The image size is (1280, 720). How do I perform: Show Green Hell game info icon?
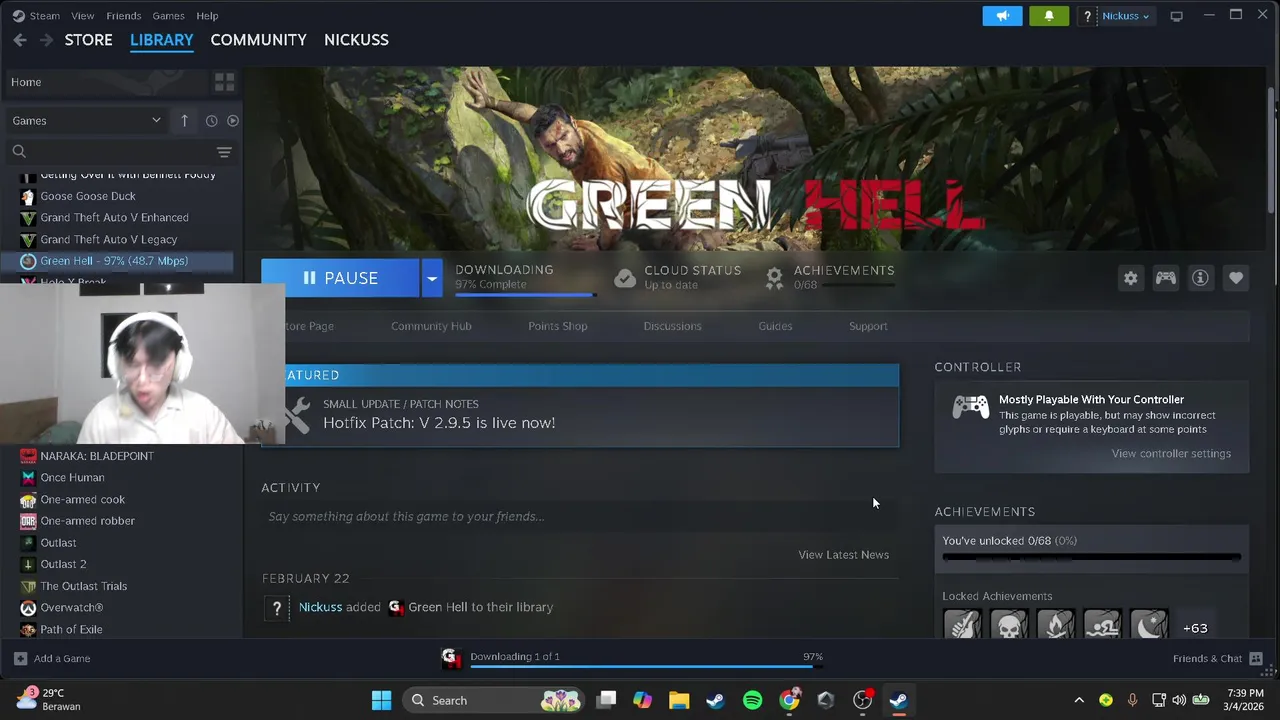(x=1200, y=279)
